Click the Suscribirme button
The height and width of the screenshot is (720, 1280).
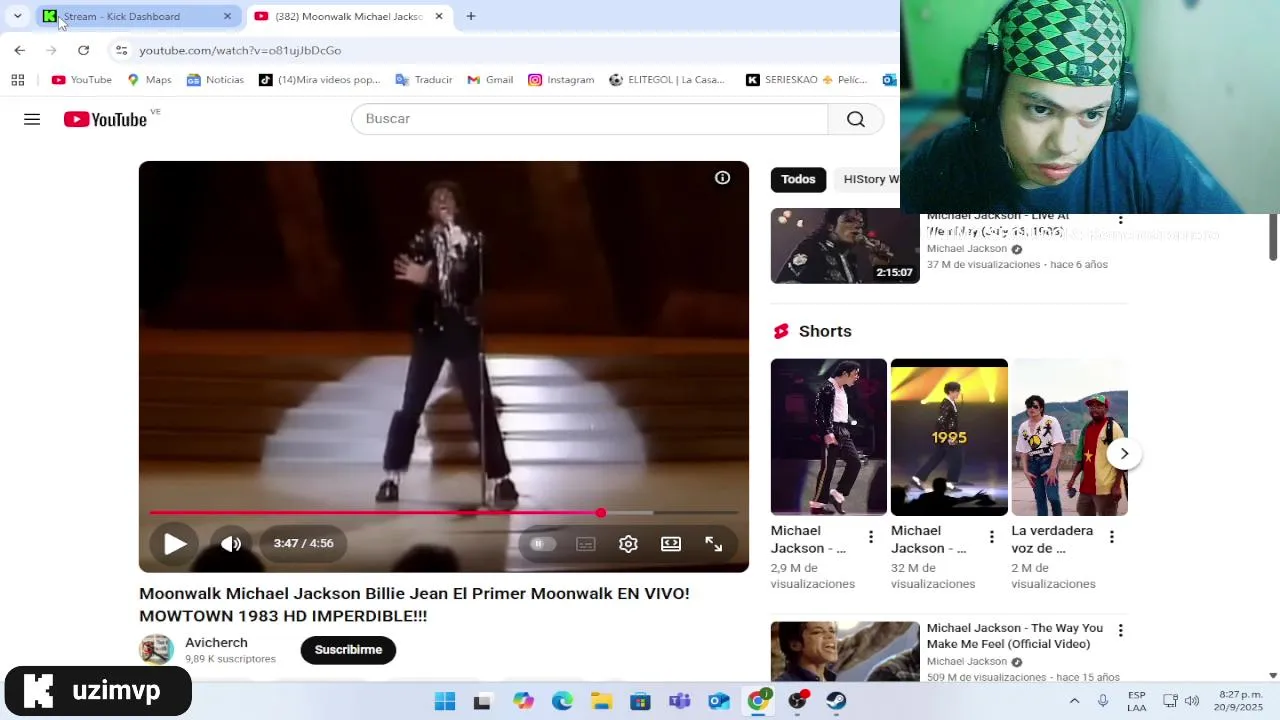[x=348, y=650]
